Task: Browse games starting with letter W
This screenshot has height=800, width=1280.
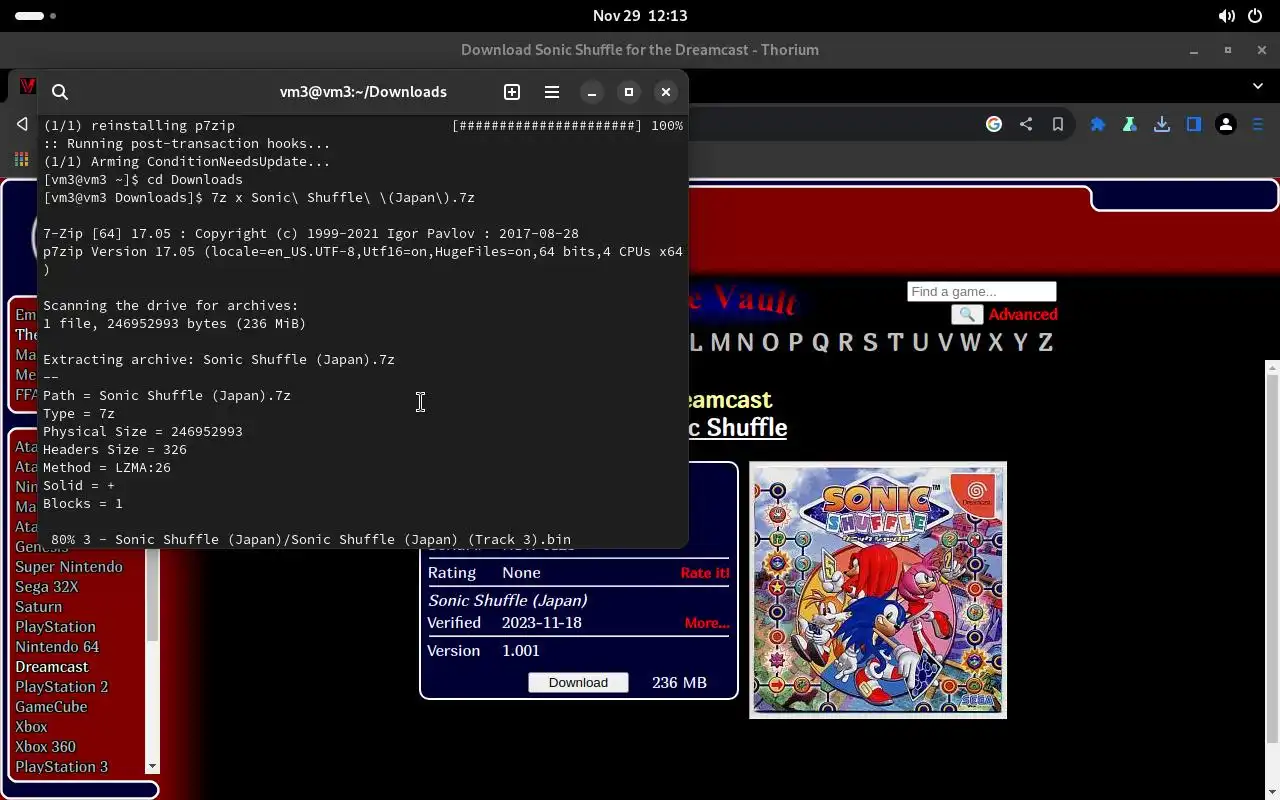Action: pyautogui.click(x=970, y=343)
